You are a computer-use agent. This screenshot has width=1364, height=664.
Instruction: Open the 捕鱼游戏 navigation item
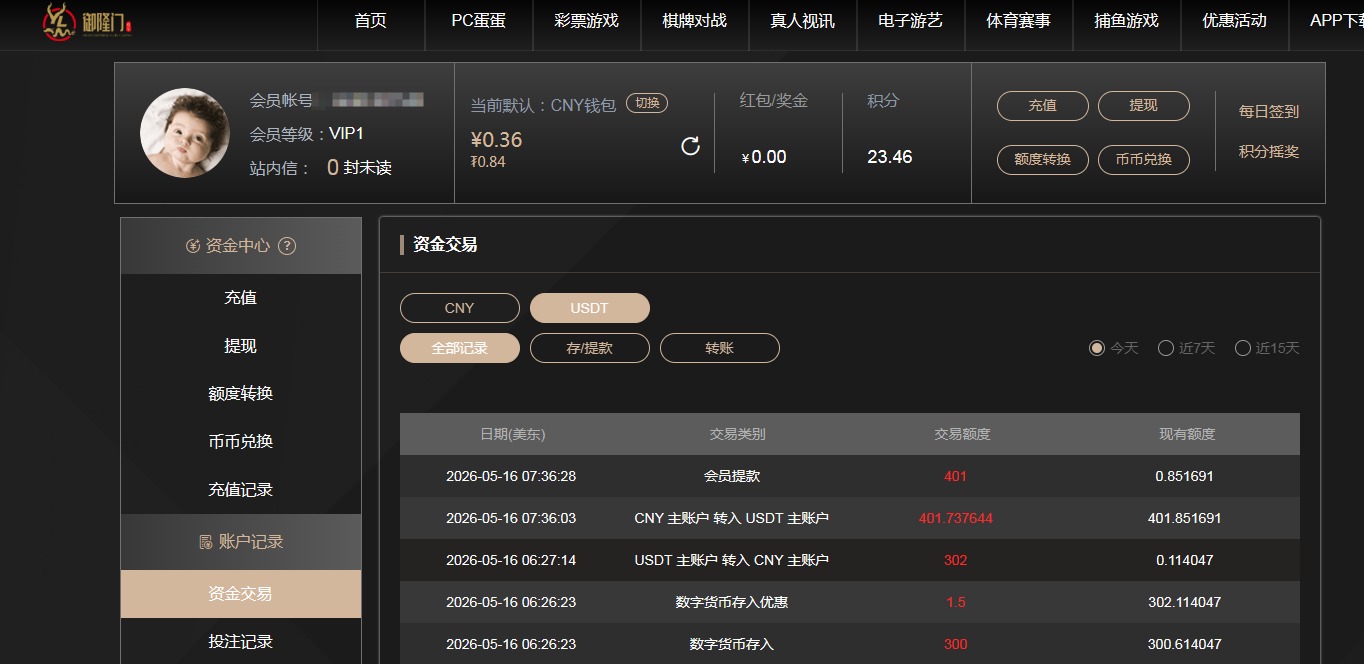tap(1127, 21)
